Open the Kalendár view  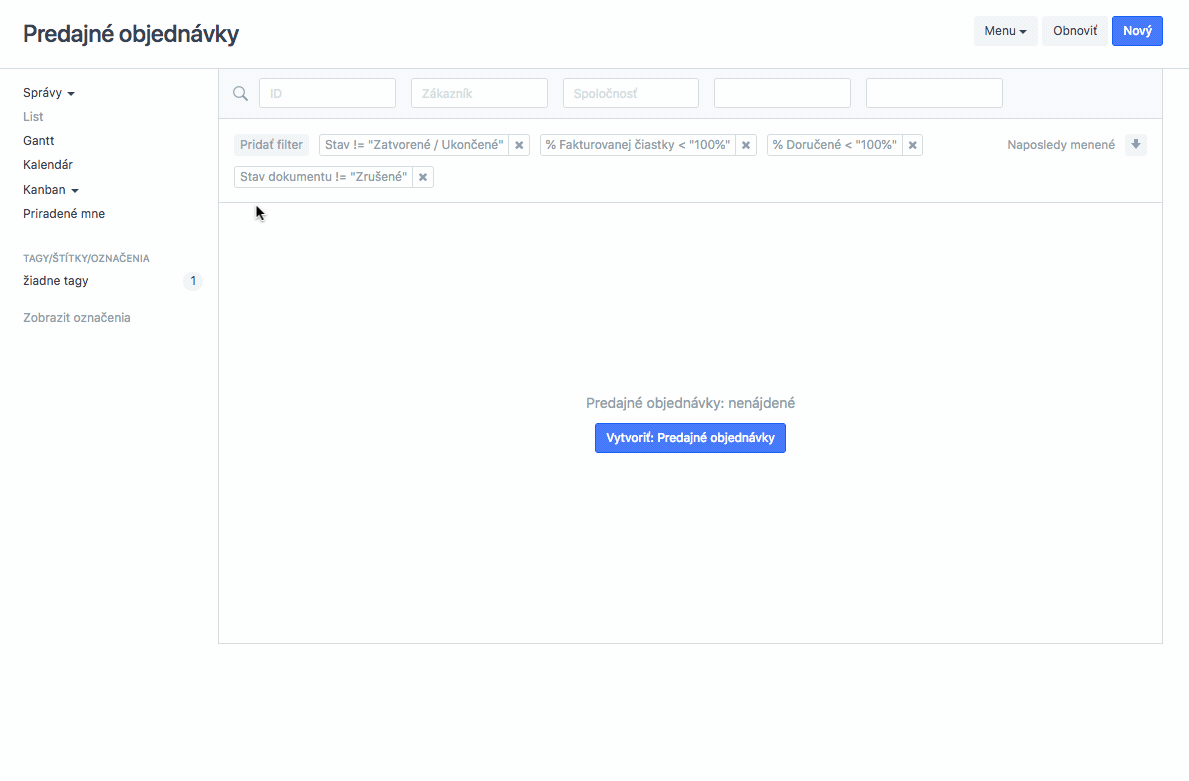[x=48, y=165]
